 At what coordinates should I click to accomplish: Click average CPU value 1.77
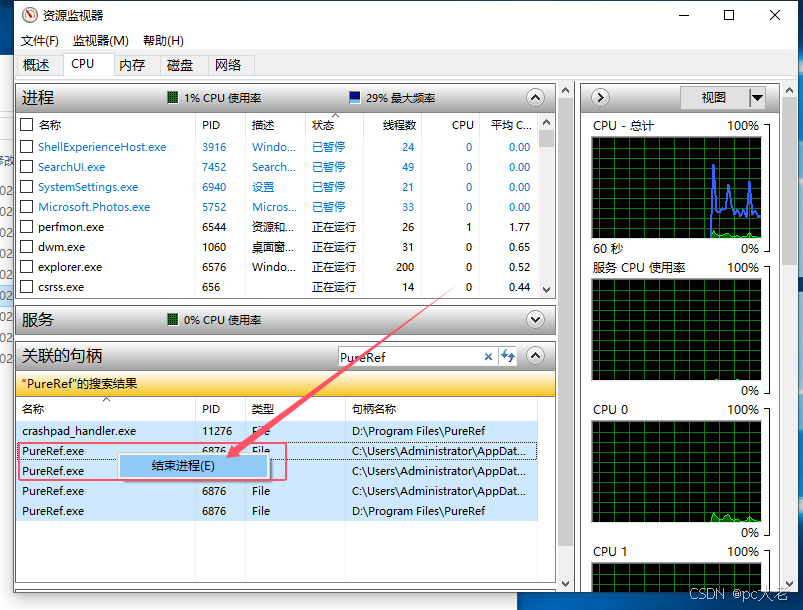coord(519,227)
